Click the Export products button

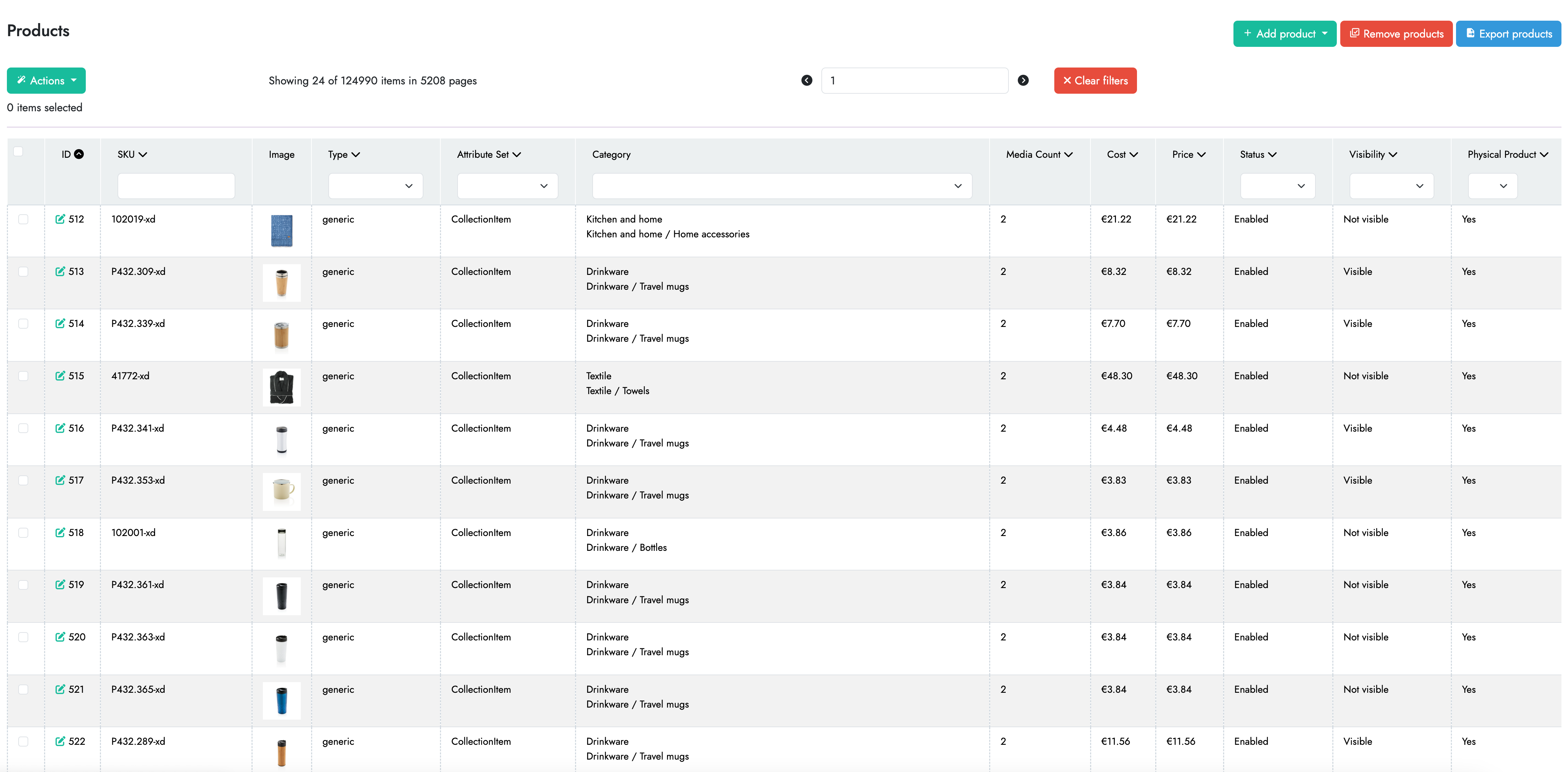(1508, 33)
